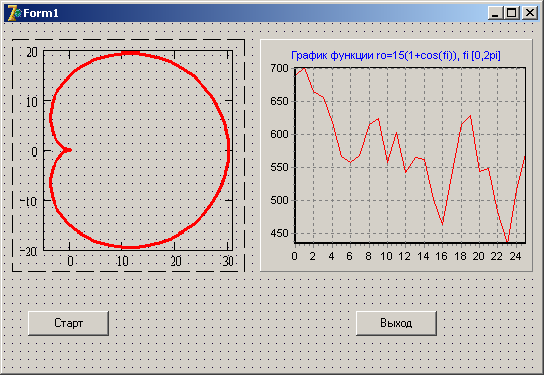This screenshot has height=375, width=544.
Task: Maximize the Form1 window
Action: pos(511,13)
